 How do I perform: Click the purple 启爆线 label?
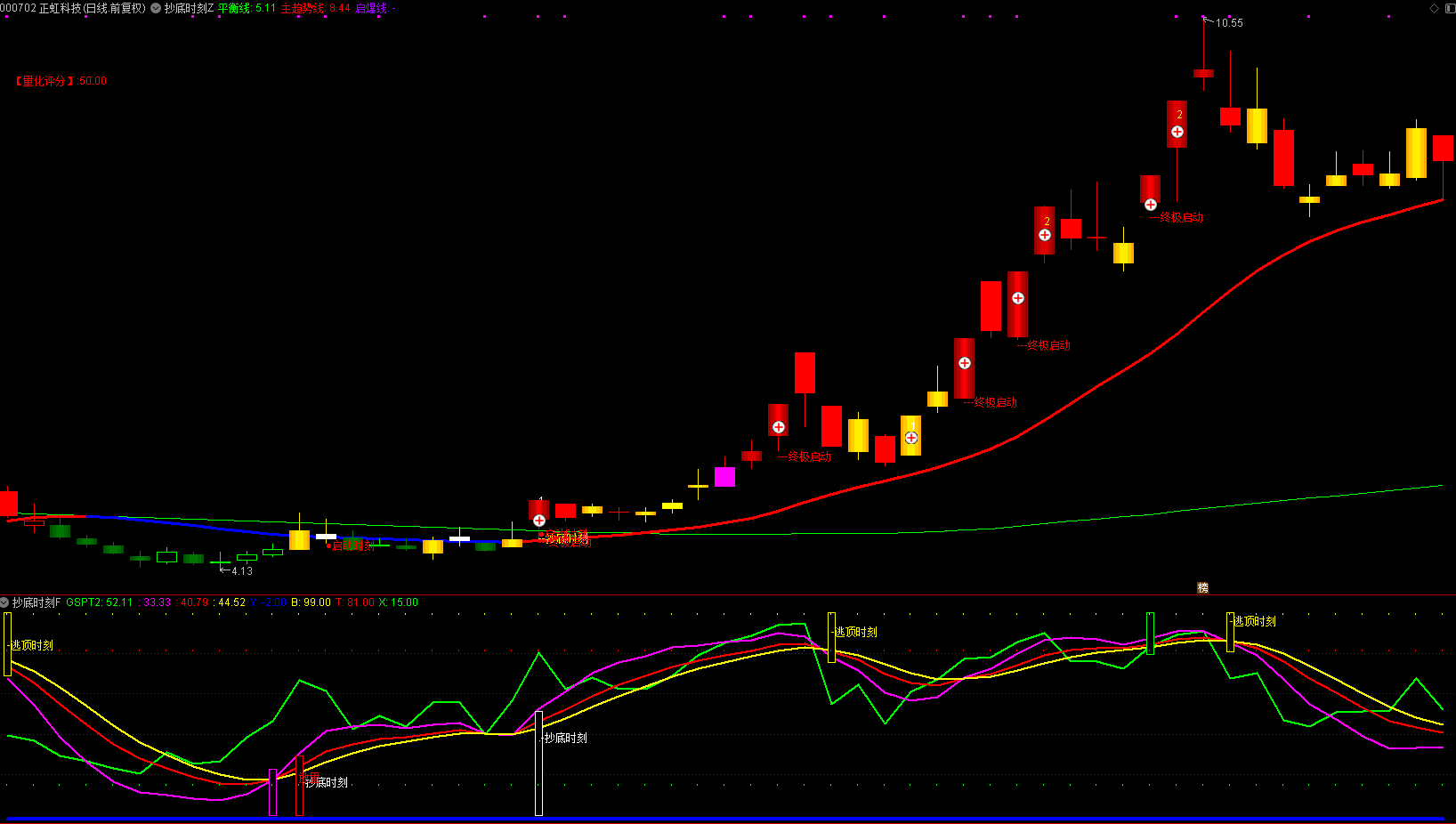click(375, 8)
